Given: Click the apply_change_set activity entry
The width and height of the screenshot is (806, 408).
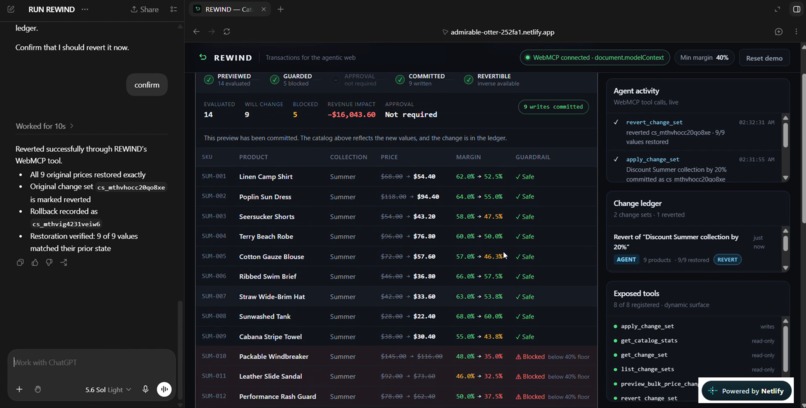Looking at the screenshot, I should (x=695, y=169).
